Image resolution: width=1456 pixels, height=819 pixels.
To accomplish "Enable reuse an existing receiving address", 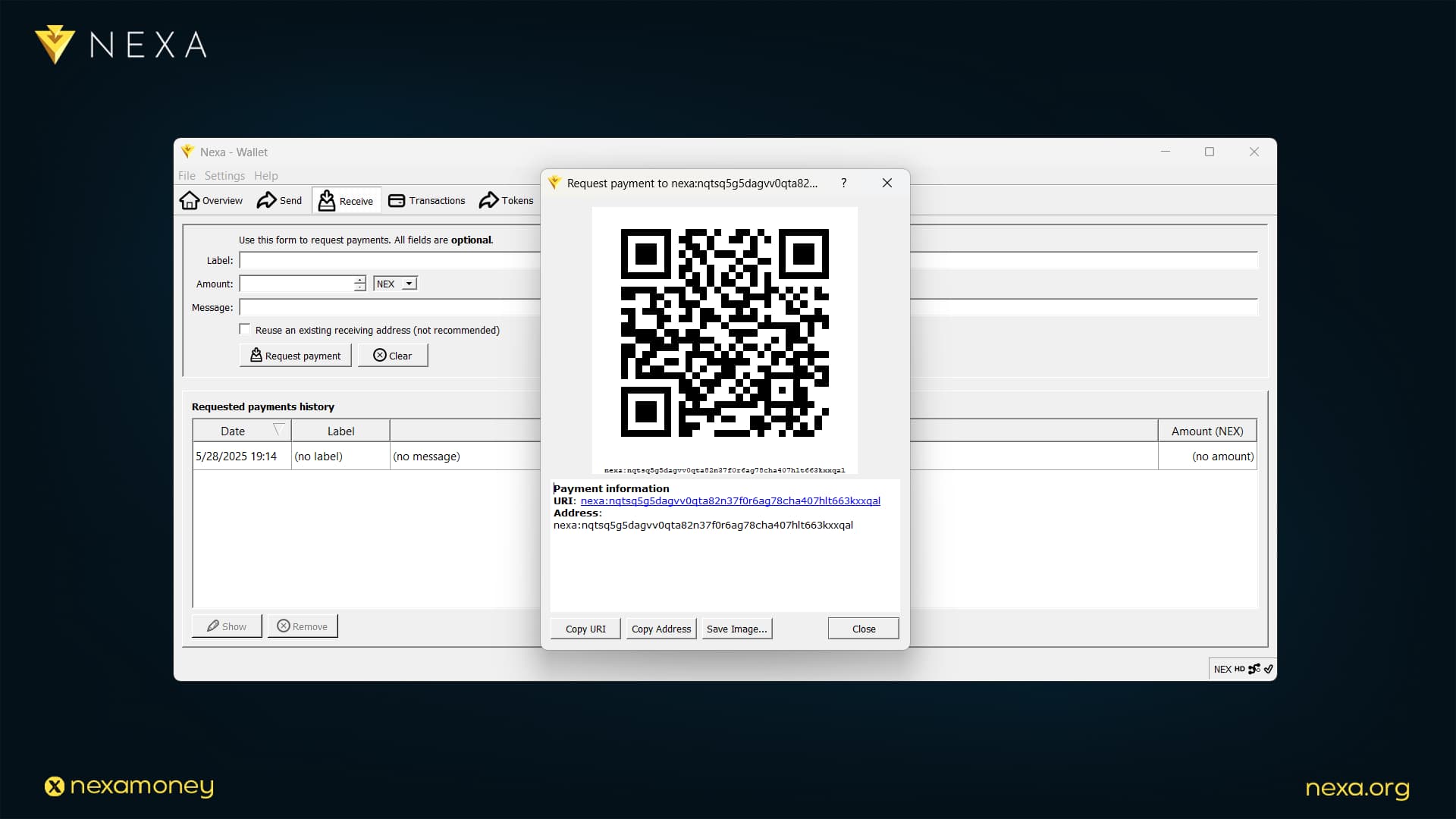I will pos(244,329).
